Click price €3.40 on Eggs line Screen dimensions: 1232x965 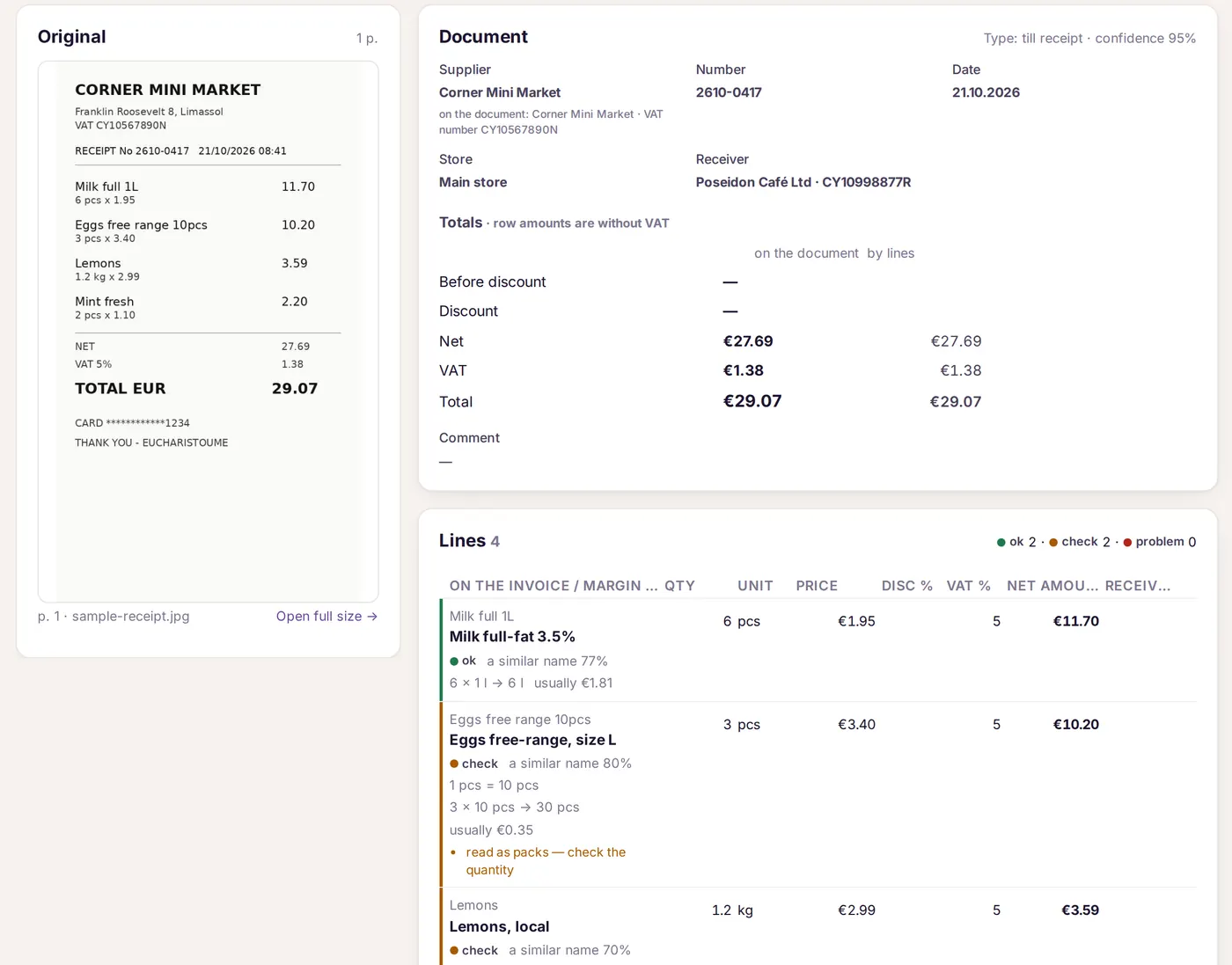(856, 725)
